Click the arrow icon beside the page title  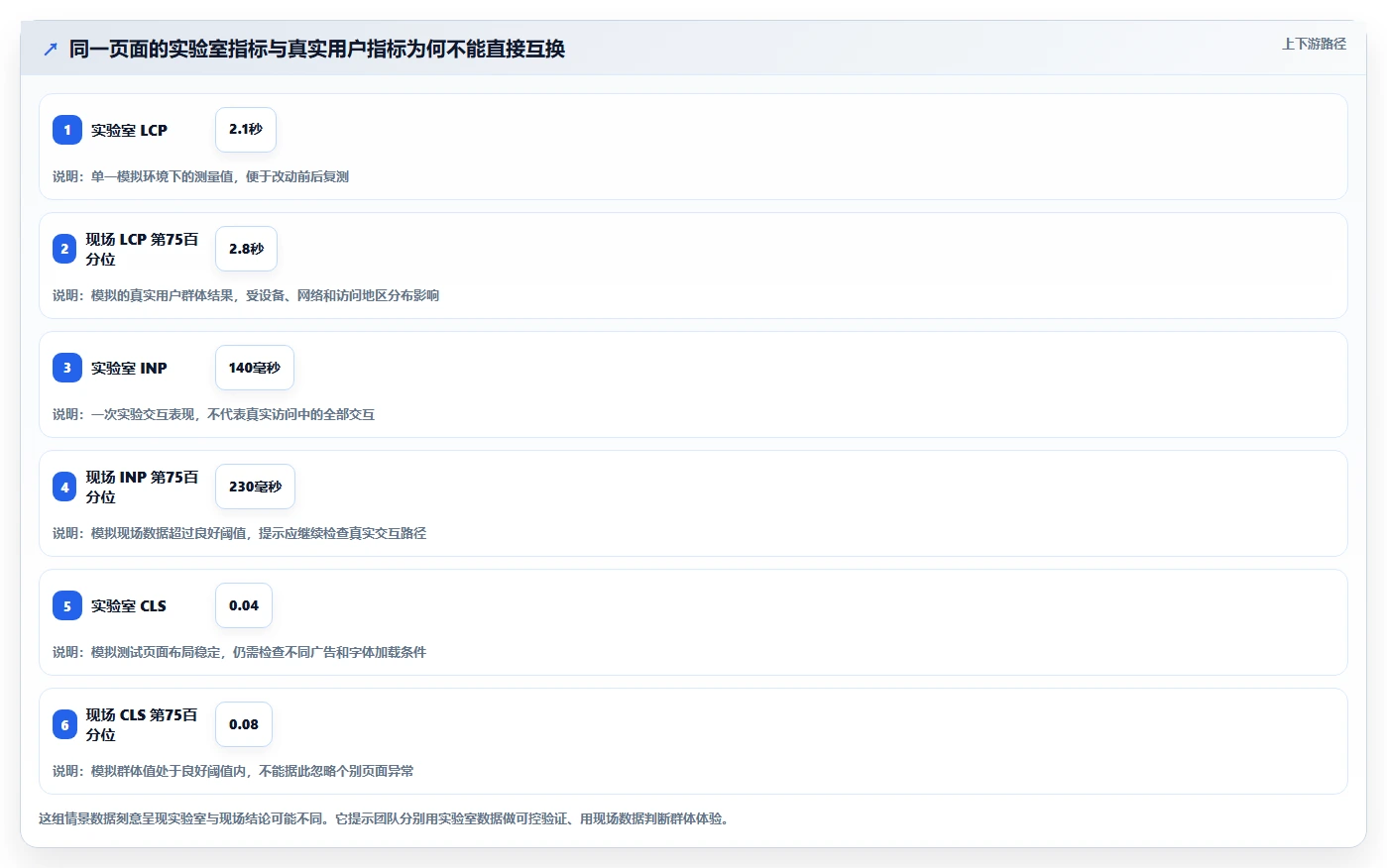(51, 49)
